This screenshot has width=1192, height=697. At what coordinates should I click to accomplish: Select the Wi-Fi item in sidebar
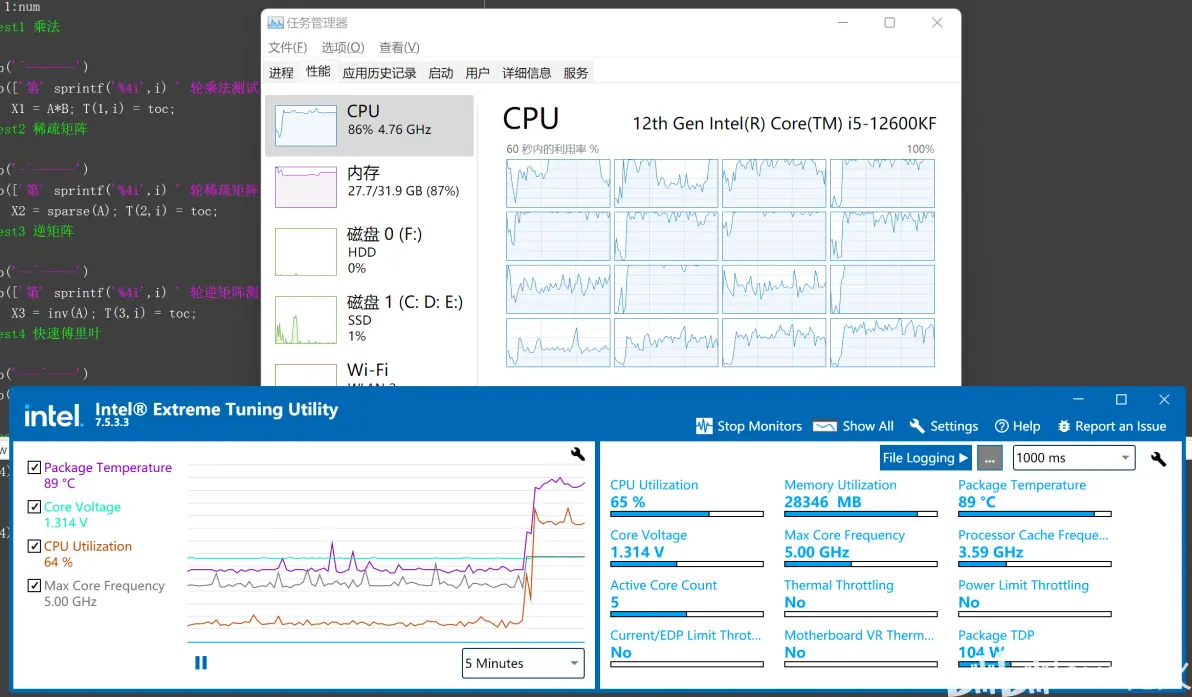point(369,372)
